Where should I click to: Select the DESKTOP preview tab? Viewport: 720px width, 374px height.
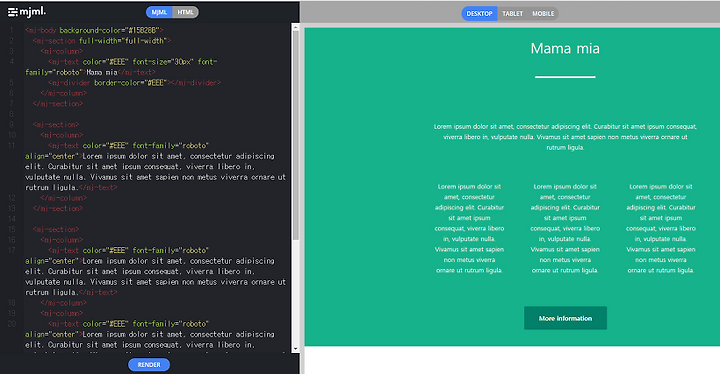[x=479, y=14]
